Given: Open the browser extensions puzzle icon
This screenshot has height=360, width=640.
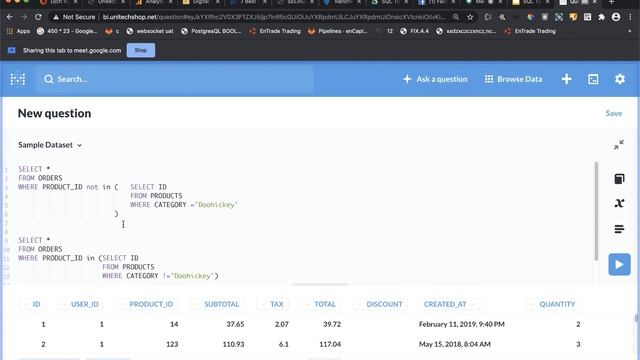Looking at the screenshot, I should click(x=602, y=17).
